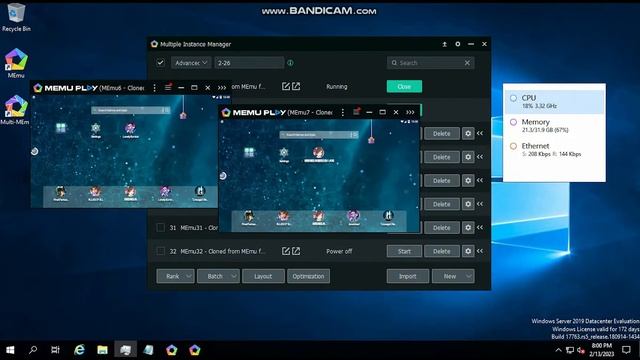Open Multiple Instance Manager settings gear in title bar
Image resolution: width=640 pixels, height=360 pixels.
(x=458, y=44)
